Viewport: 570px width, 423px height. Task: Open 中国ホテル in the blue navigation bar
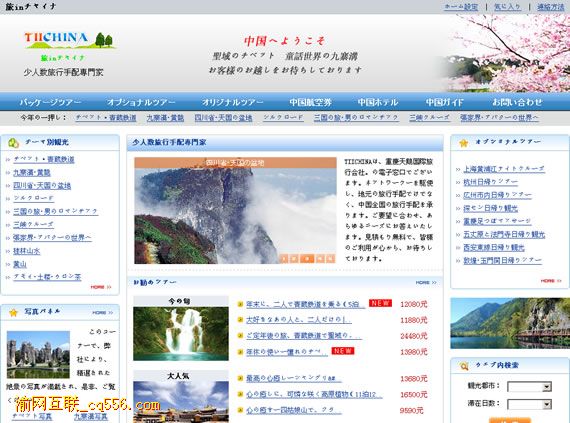(378, 102)
